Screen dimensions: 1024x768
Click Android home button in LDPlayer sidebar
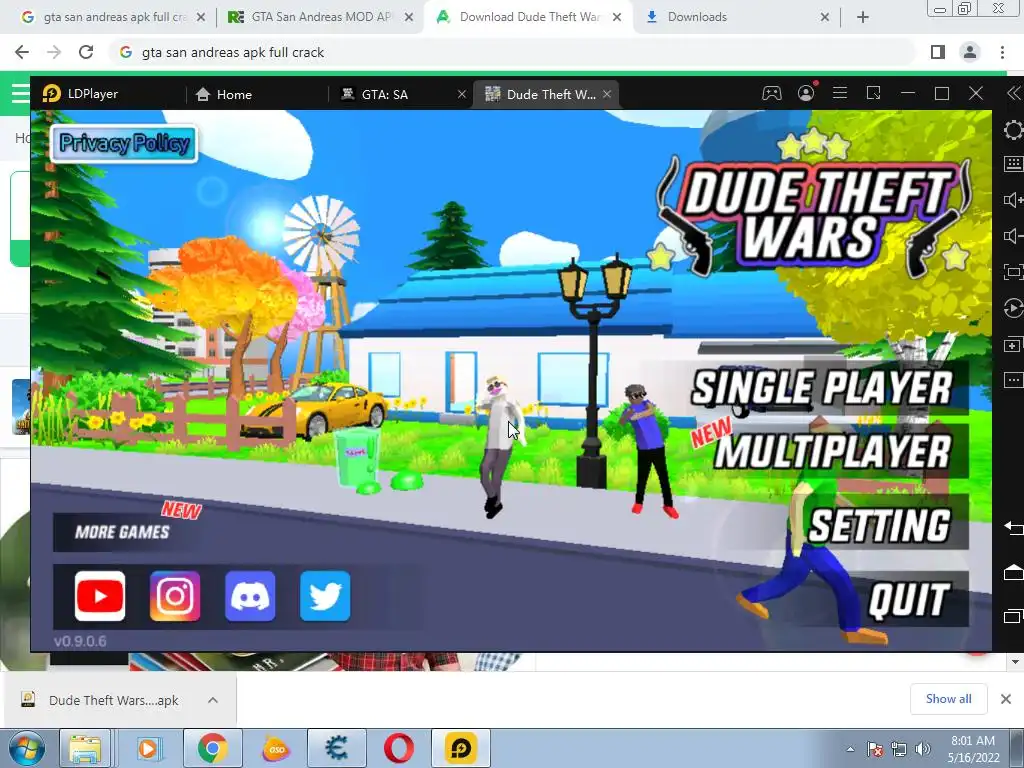(x=1013, y=573)
